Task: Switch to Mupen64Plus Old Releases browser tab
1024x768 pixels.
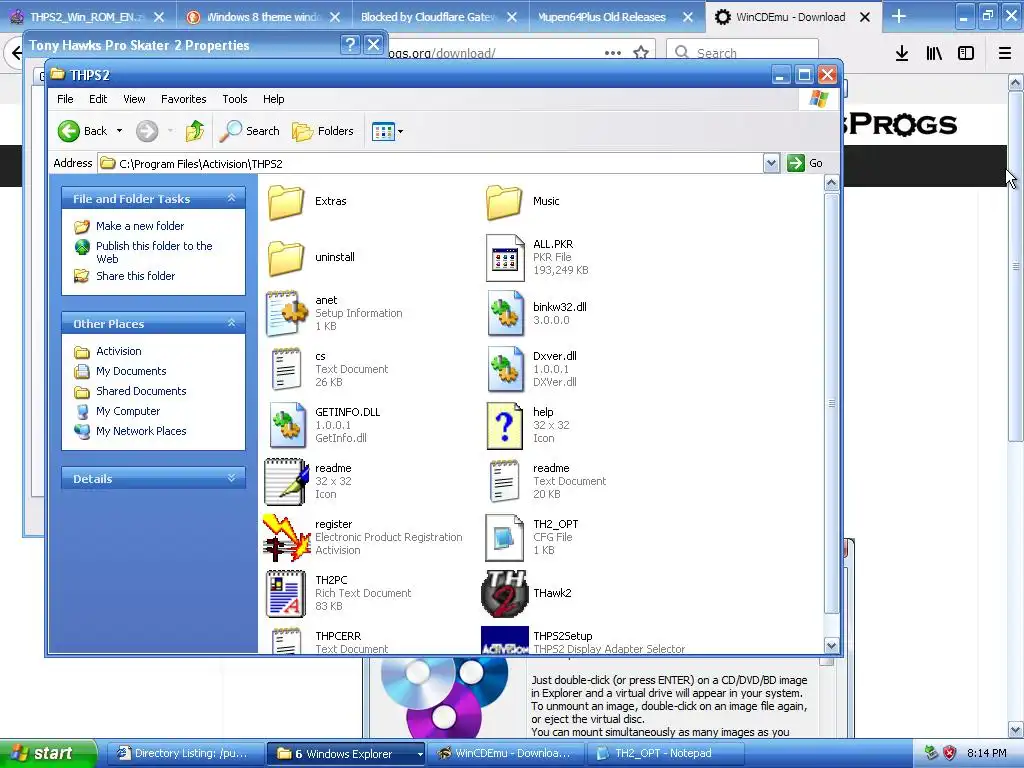Action: tap(601, 17)
